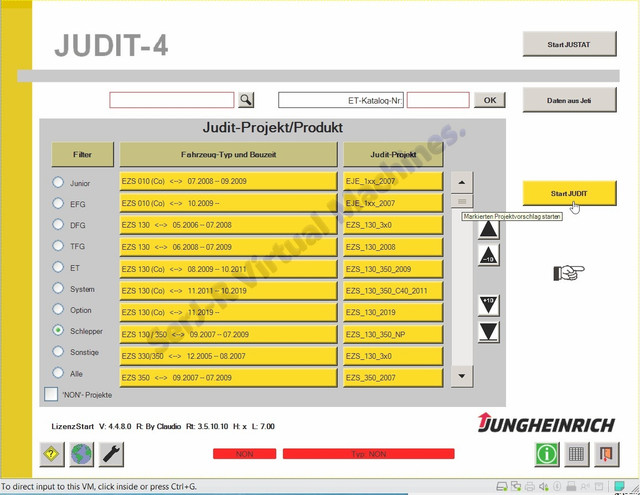
Task: Select the Schlepper filter radio button
Action: coord(58,330)
